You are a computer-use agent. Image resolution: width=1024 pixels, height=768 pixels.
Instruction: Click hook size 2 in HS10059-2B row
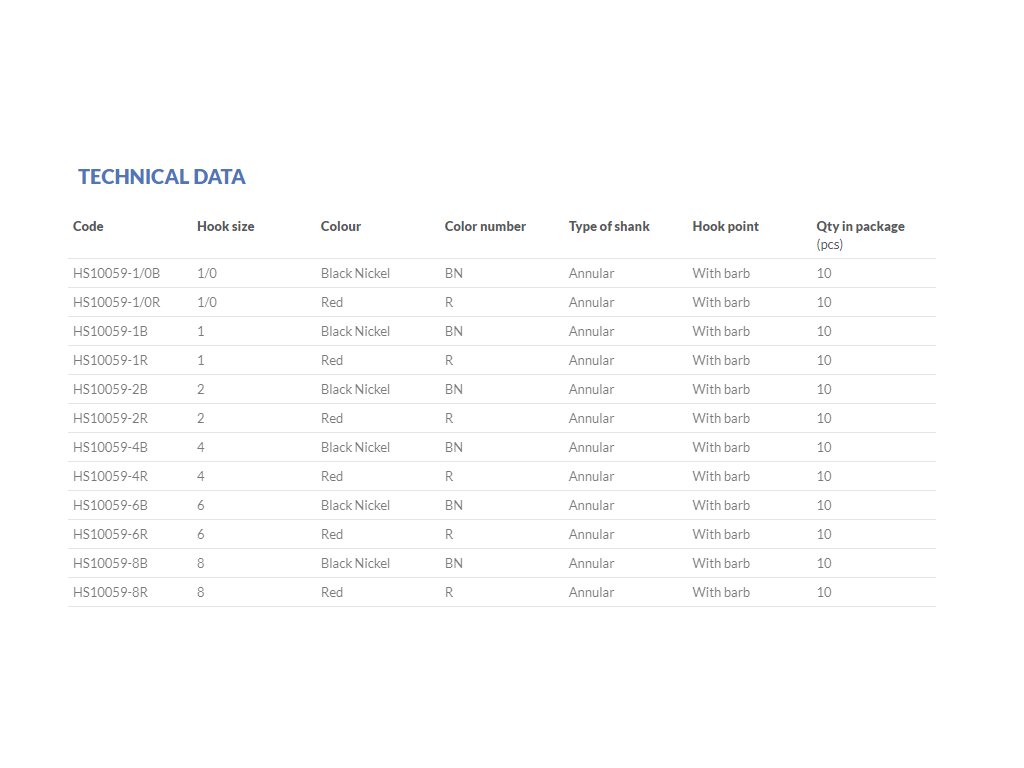200,389
